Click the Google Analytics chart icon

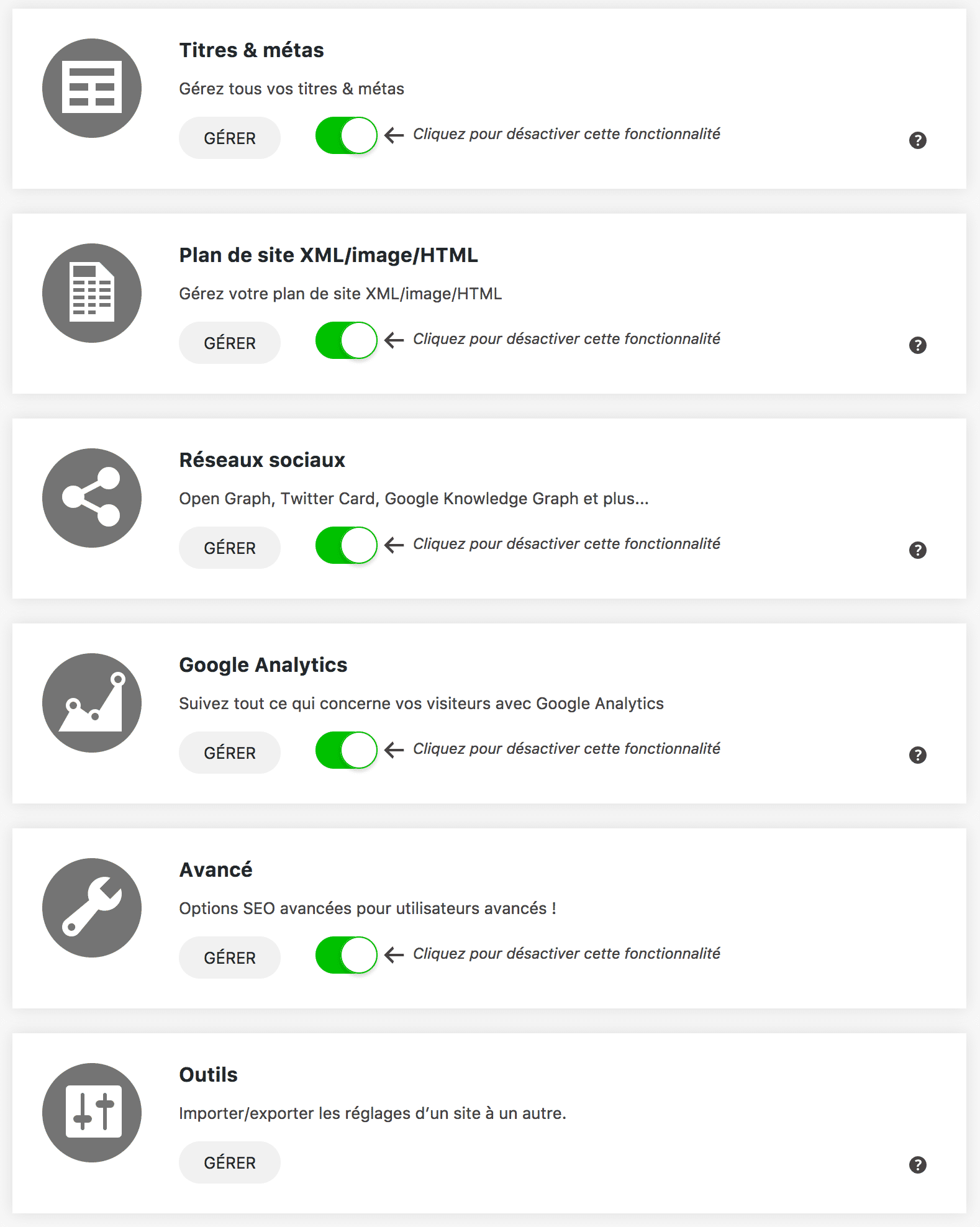(x=92, y=702)
